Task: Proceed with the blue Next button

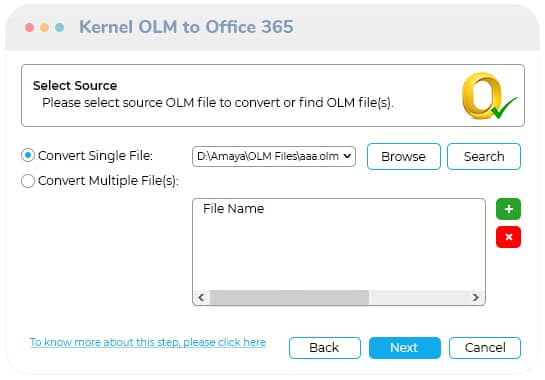Action: [405, 348]
